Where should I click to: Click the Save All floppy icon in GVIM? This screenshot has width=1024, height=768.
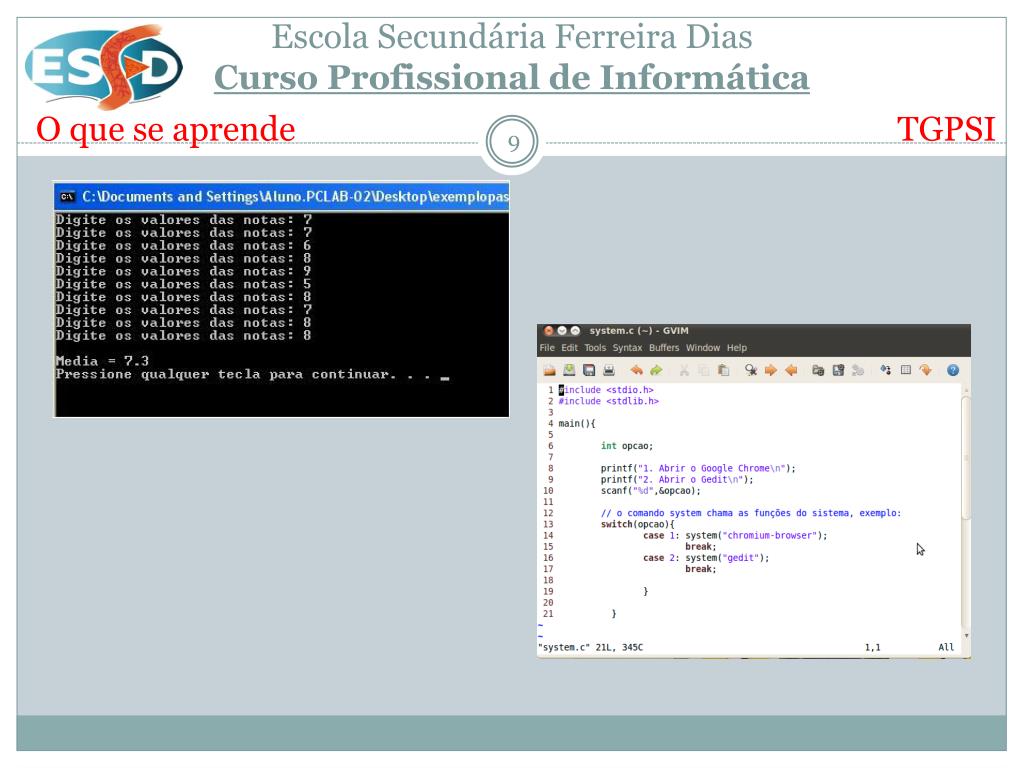click(x=589, y=370)
